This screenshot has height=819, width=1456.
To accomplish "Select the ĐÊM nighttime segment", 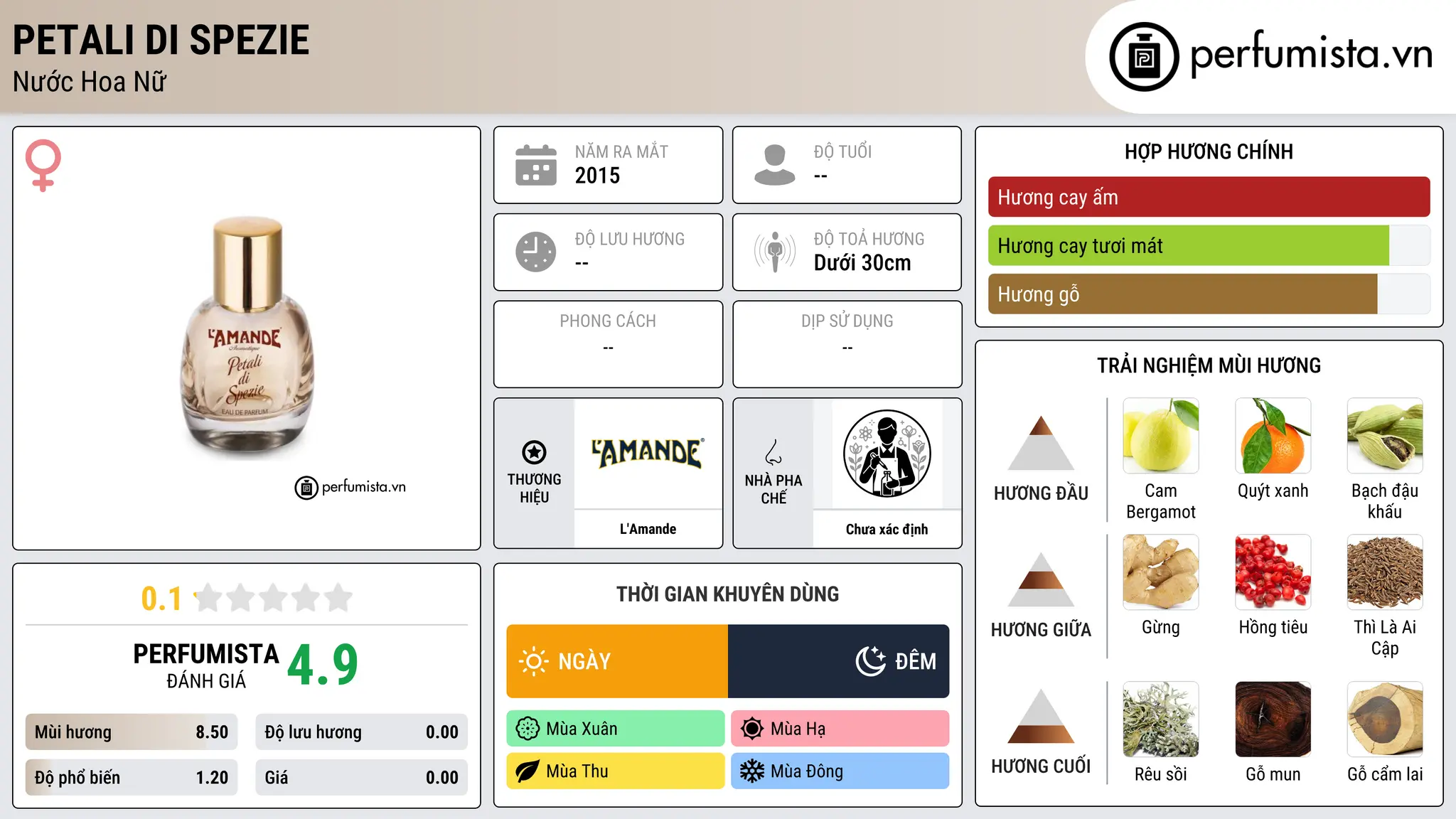I will tap(839, 661).
